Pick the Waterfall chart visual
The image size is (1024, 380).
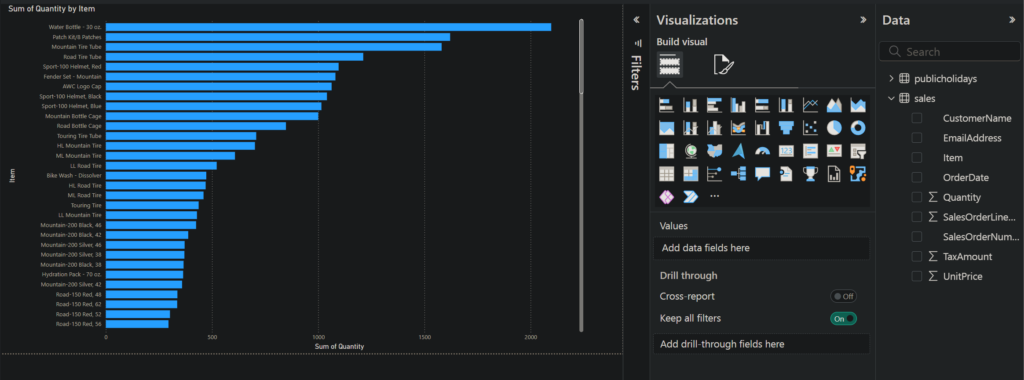coord(762,128)
